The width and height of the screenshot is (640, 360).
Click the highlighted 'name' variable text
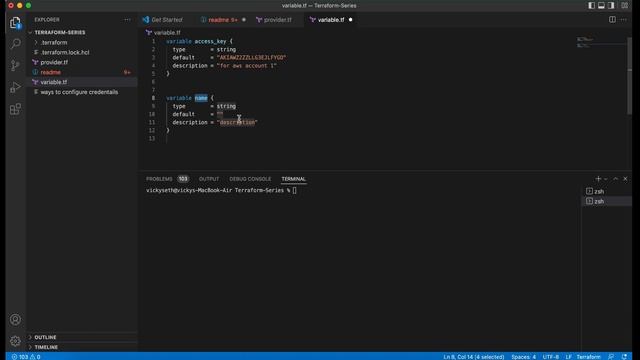tap(201, 98)
